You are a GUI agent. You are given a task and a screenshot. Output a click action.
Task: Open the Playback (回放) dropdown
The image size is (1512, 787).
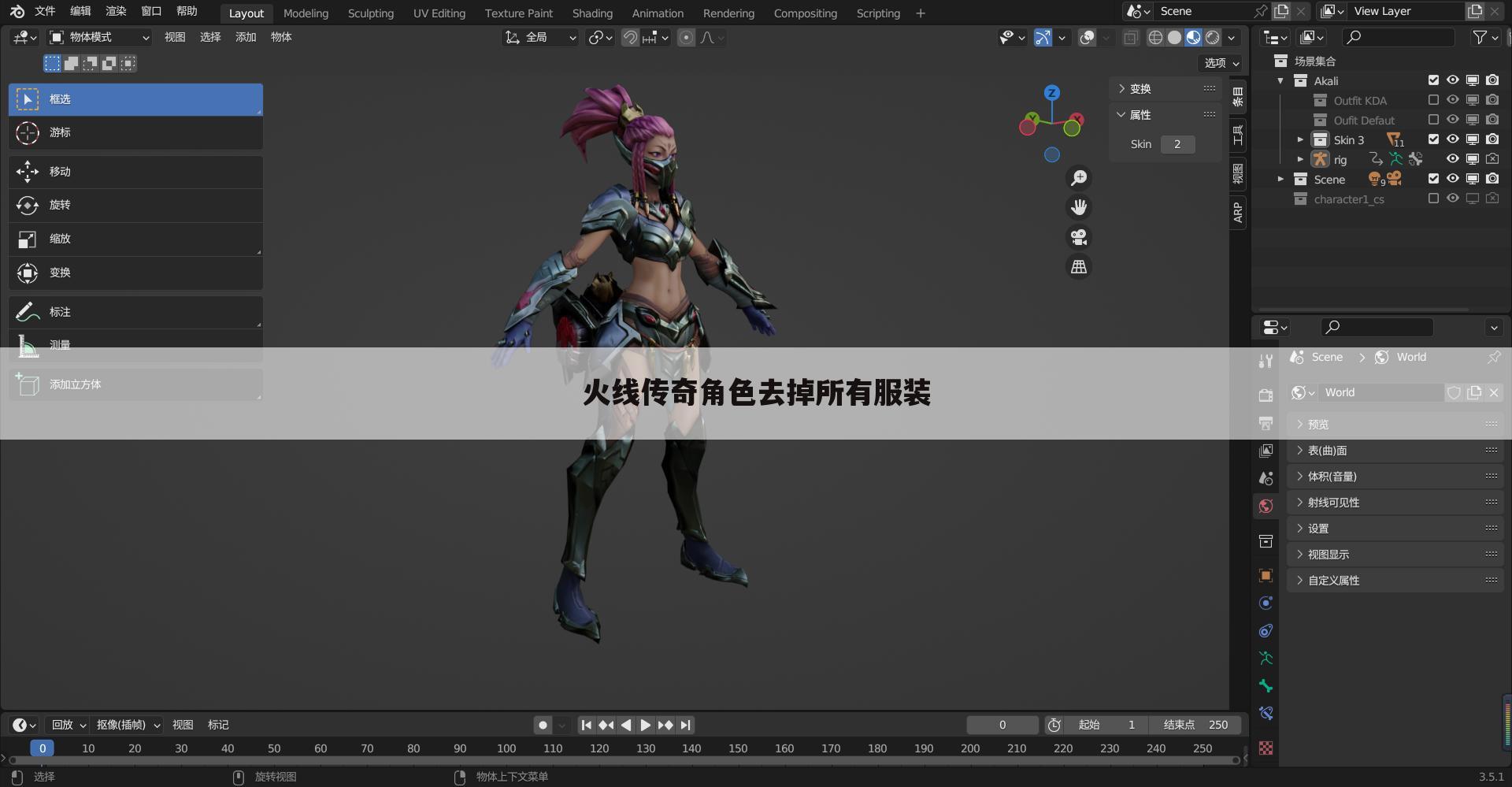[69, 725]
